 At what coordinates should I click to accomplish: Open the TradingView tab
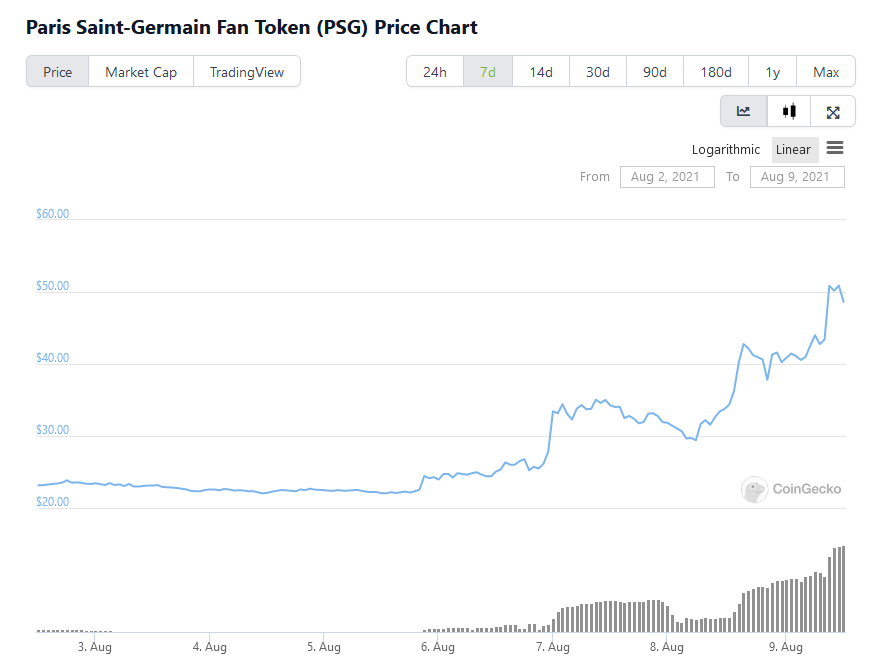[x=247, y=71]
